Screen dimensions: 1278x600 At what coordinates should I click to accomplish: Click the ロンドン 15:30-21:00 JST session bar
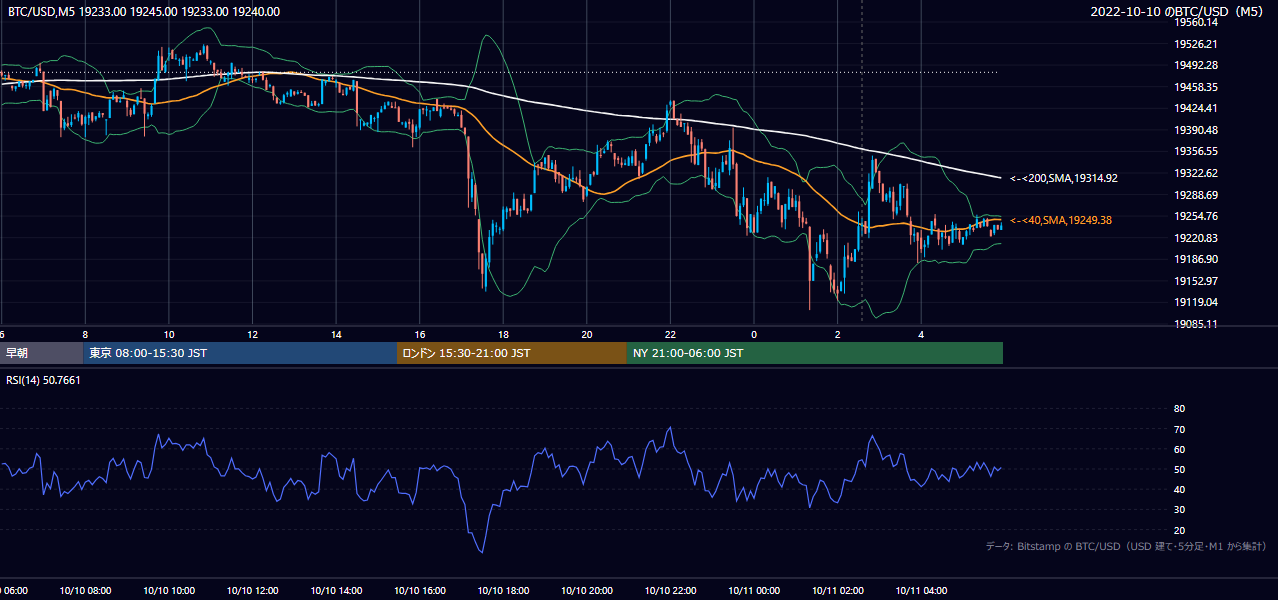click(x=512, y=353)
